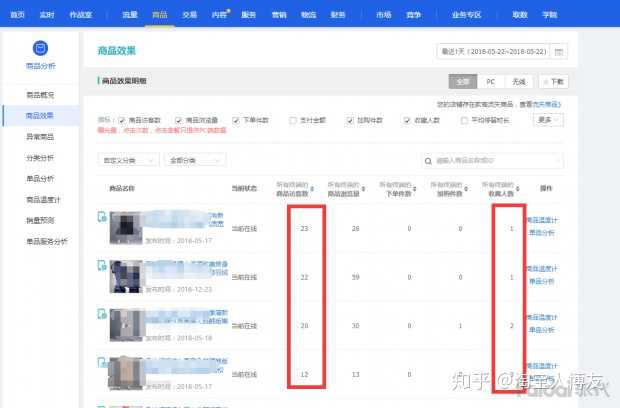Open 商品温度计 link for the first product
The width and height of the screenshot is (620, 408).
point(546,219)
